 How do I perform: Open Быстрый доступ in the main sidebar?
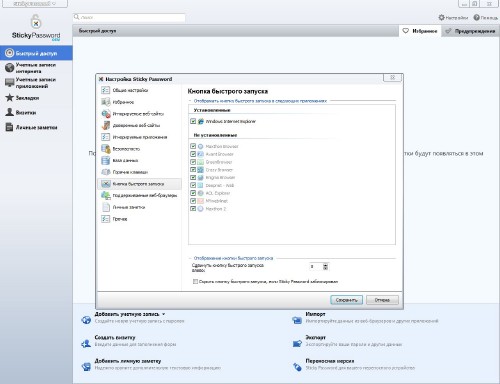click(36, 53)
